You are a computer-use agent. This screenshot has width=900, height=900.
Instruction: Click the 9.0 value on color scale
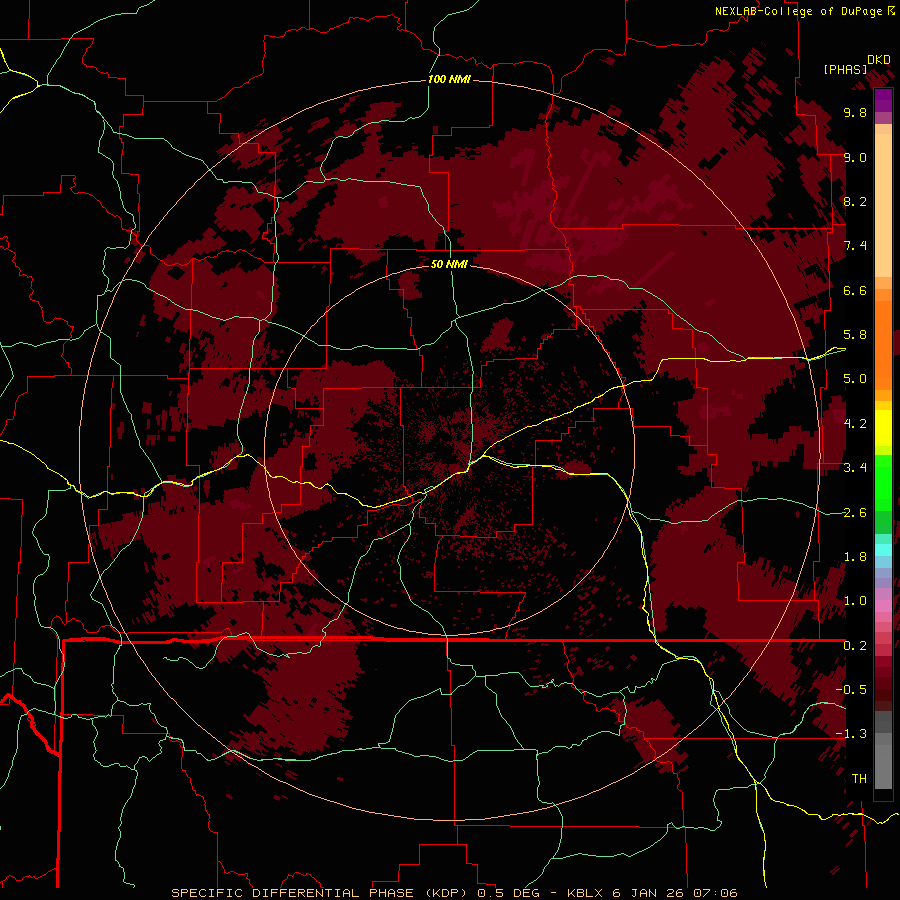coord(855,157)
